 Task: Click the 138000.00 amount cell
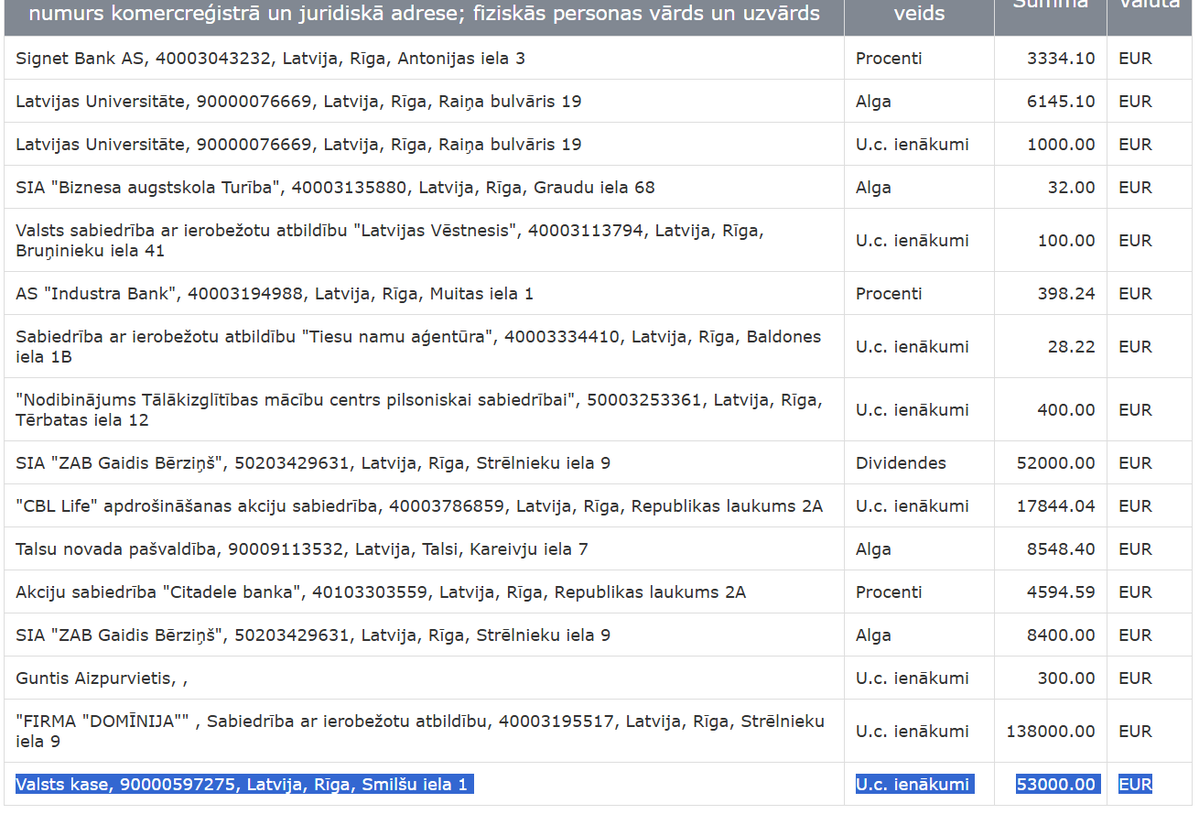(x=1051, y=731)
